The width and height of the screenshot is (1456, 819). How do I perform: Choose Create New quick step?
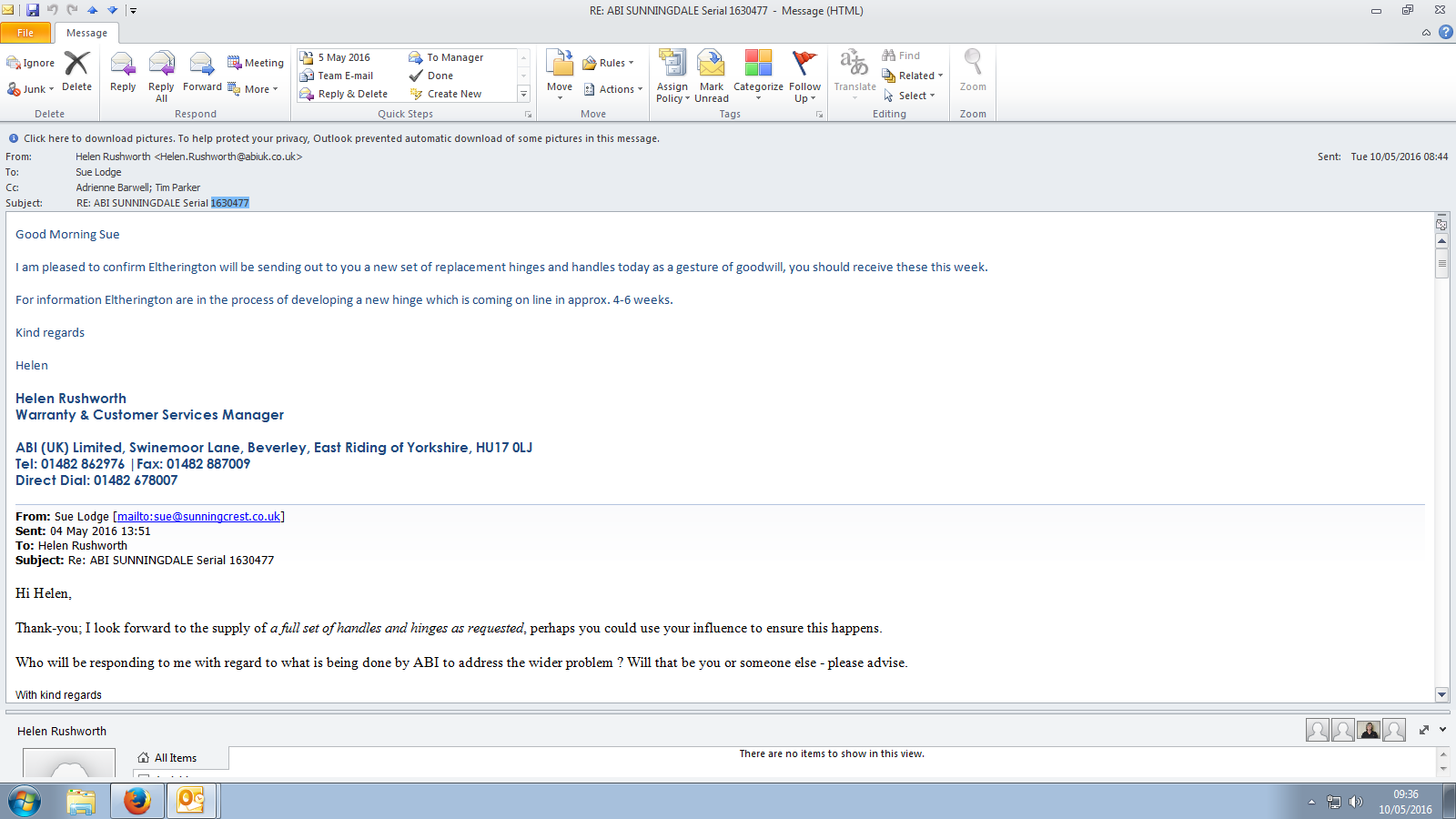446,94
